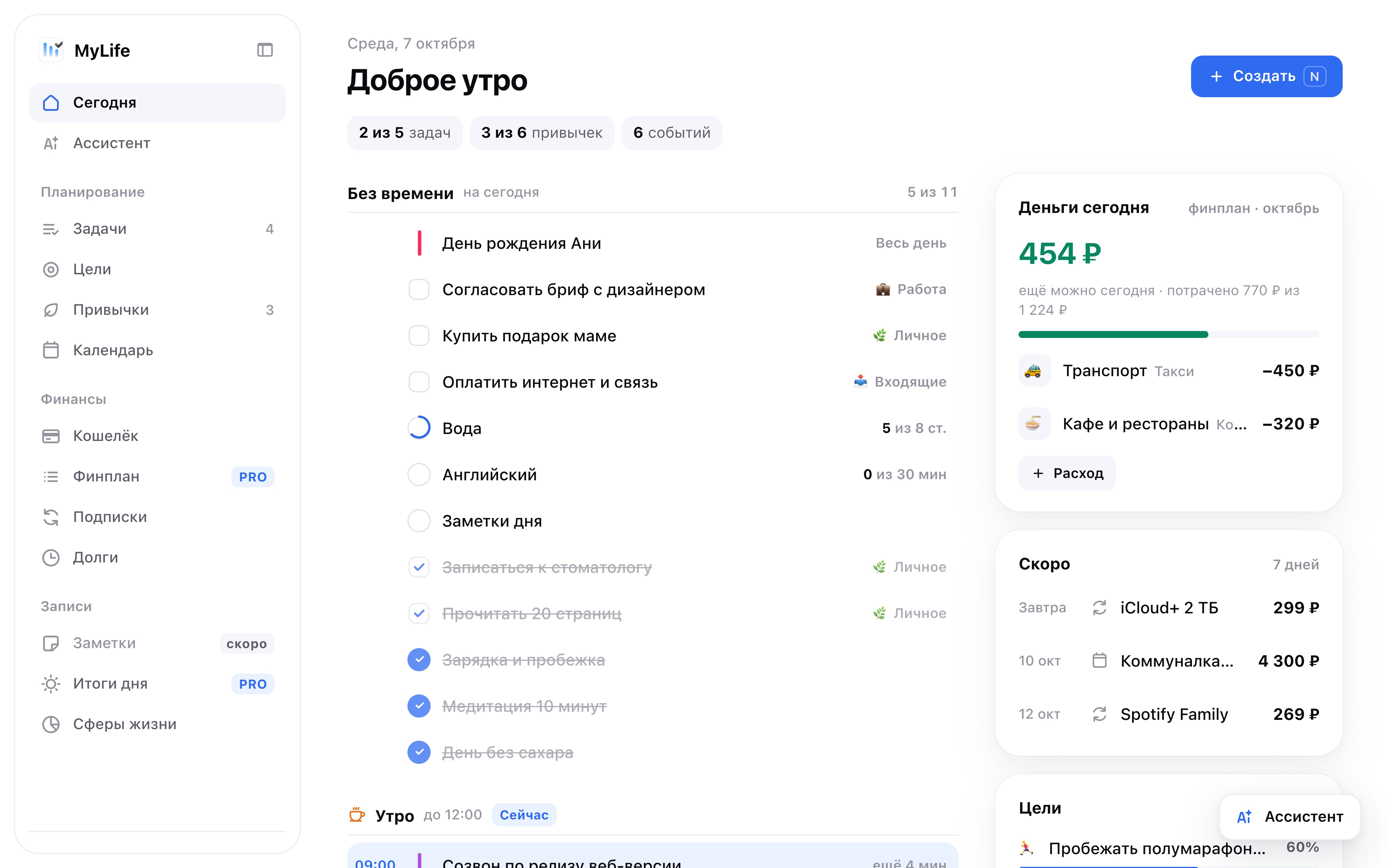
Task: Check off Согласовать бриф с дизайнером
Action: point(419,289)
